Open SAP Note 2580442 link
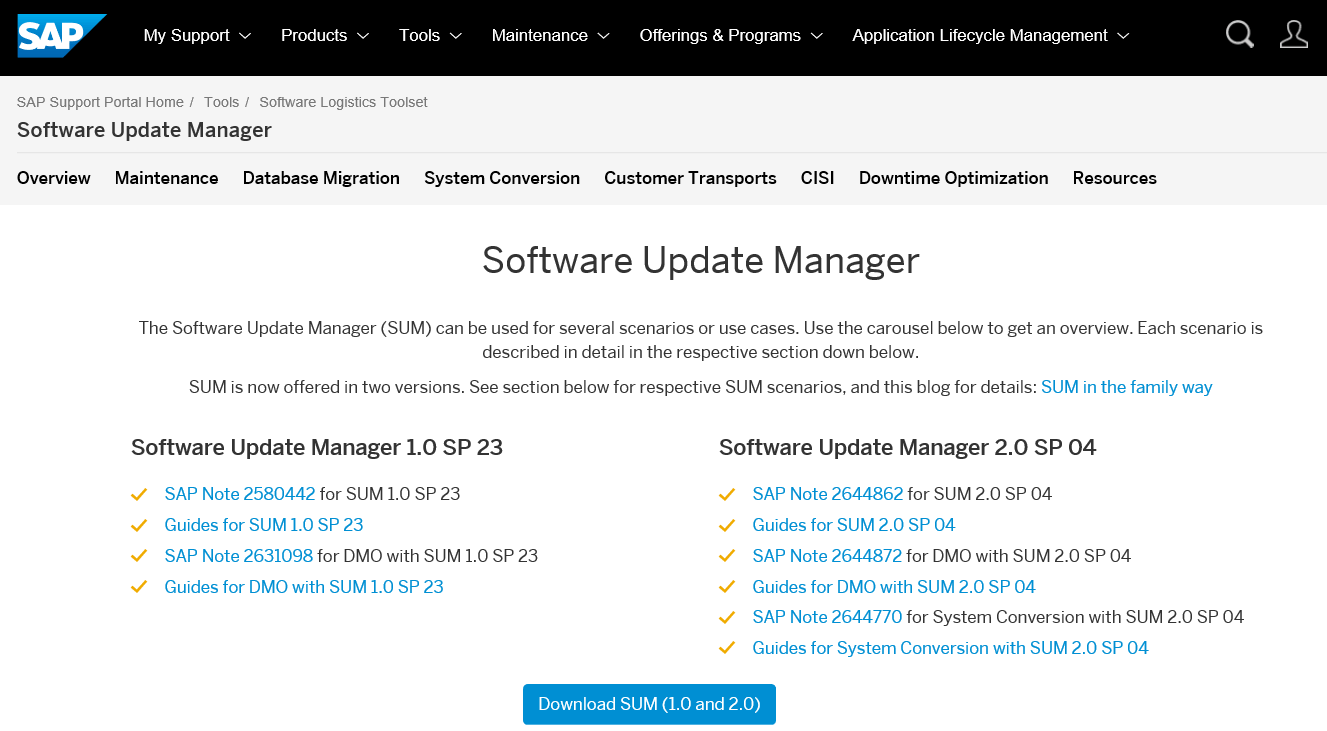Image resolution: width=1327 pixels, height=731 pixels. point(240,494)
